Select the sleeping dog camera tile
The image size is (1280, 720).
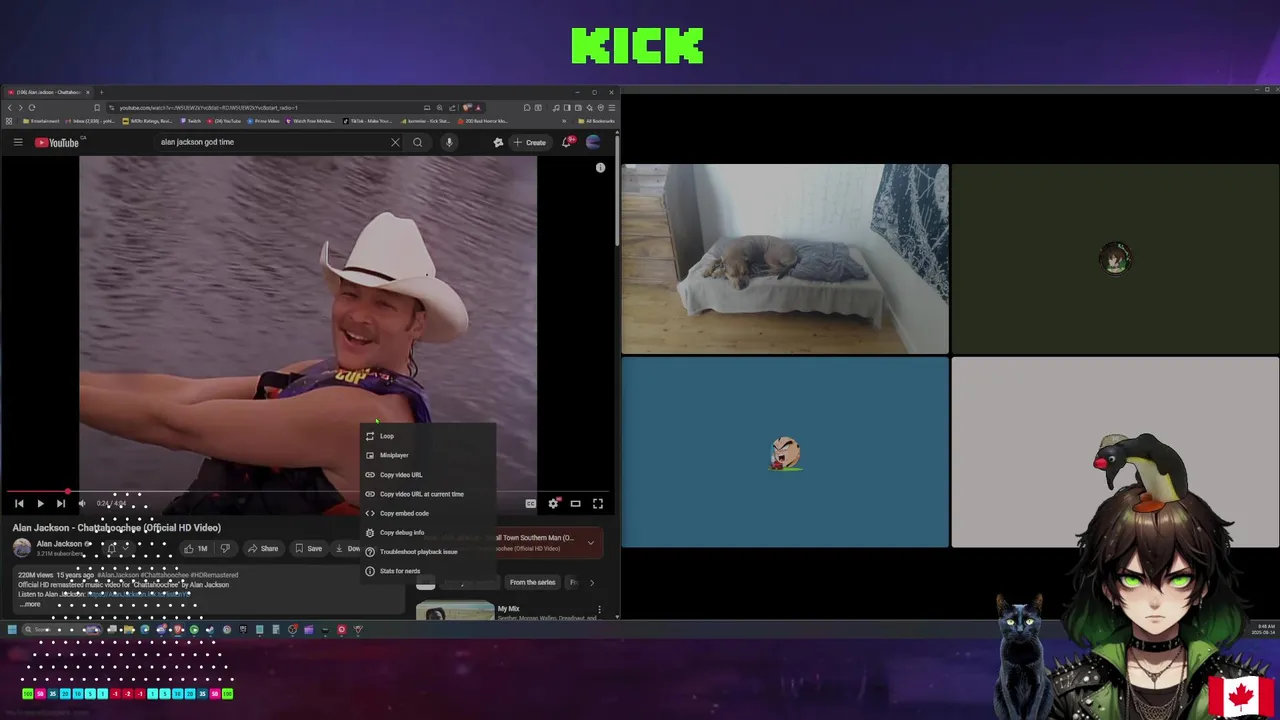point(785,259)
